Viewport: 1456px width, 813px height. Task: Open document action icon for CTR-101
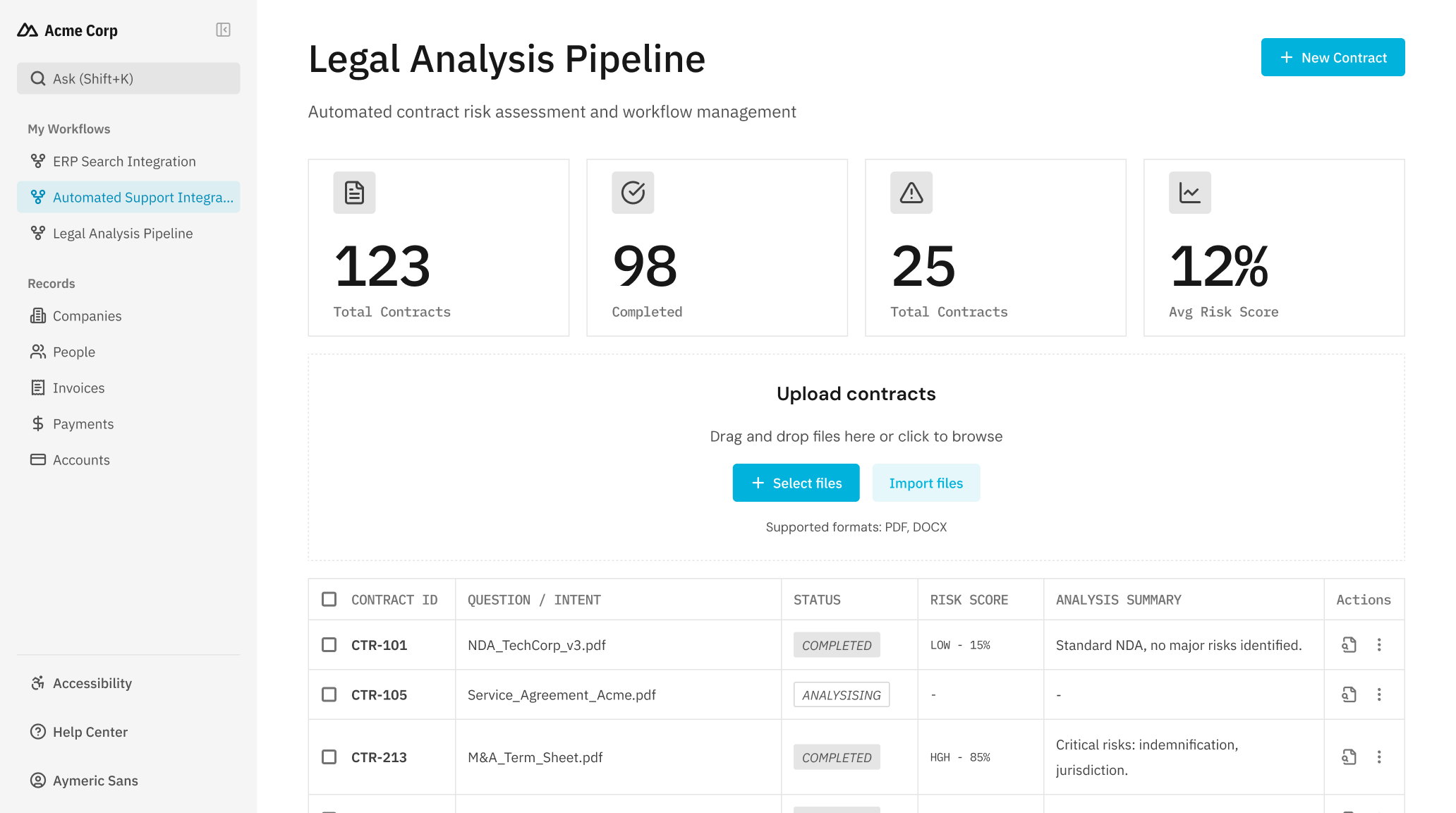pos(1349,645)
